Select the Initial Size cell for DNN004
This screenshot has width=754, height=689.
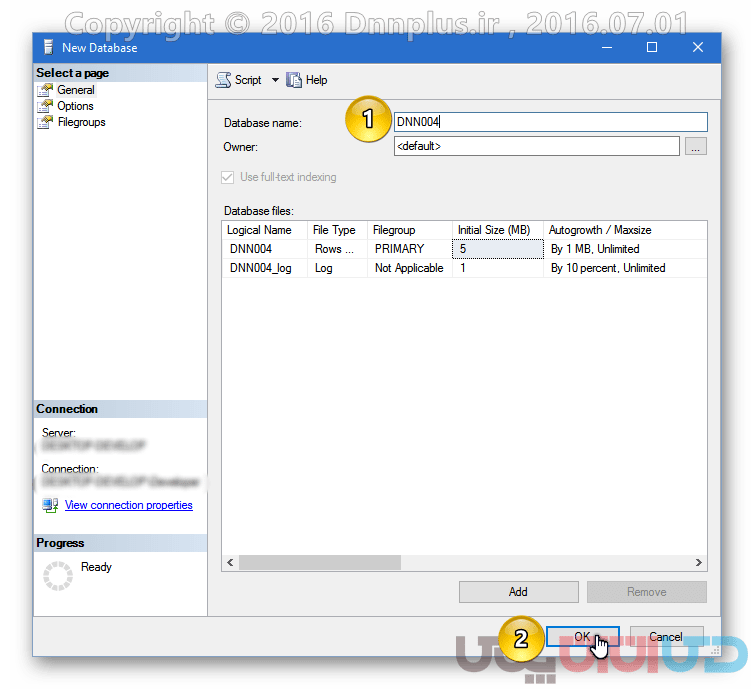click(497, 249)
